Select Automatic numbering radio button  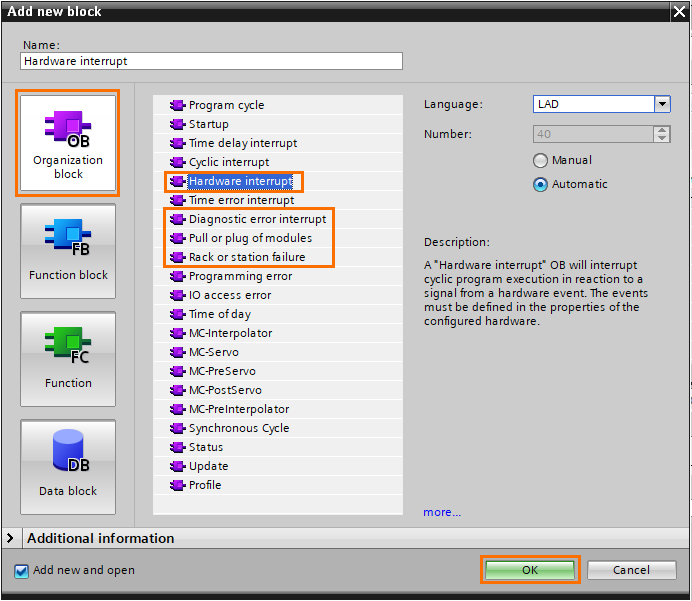coord(540,184)
